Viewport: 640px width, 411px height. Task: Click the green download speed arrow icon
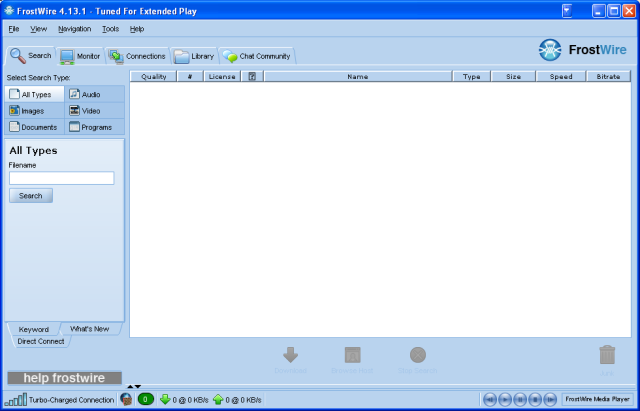pyautogui.click(x=165, y=399)
